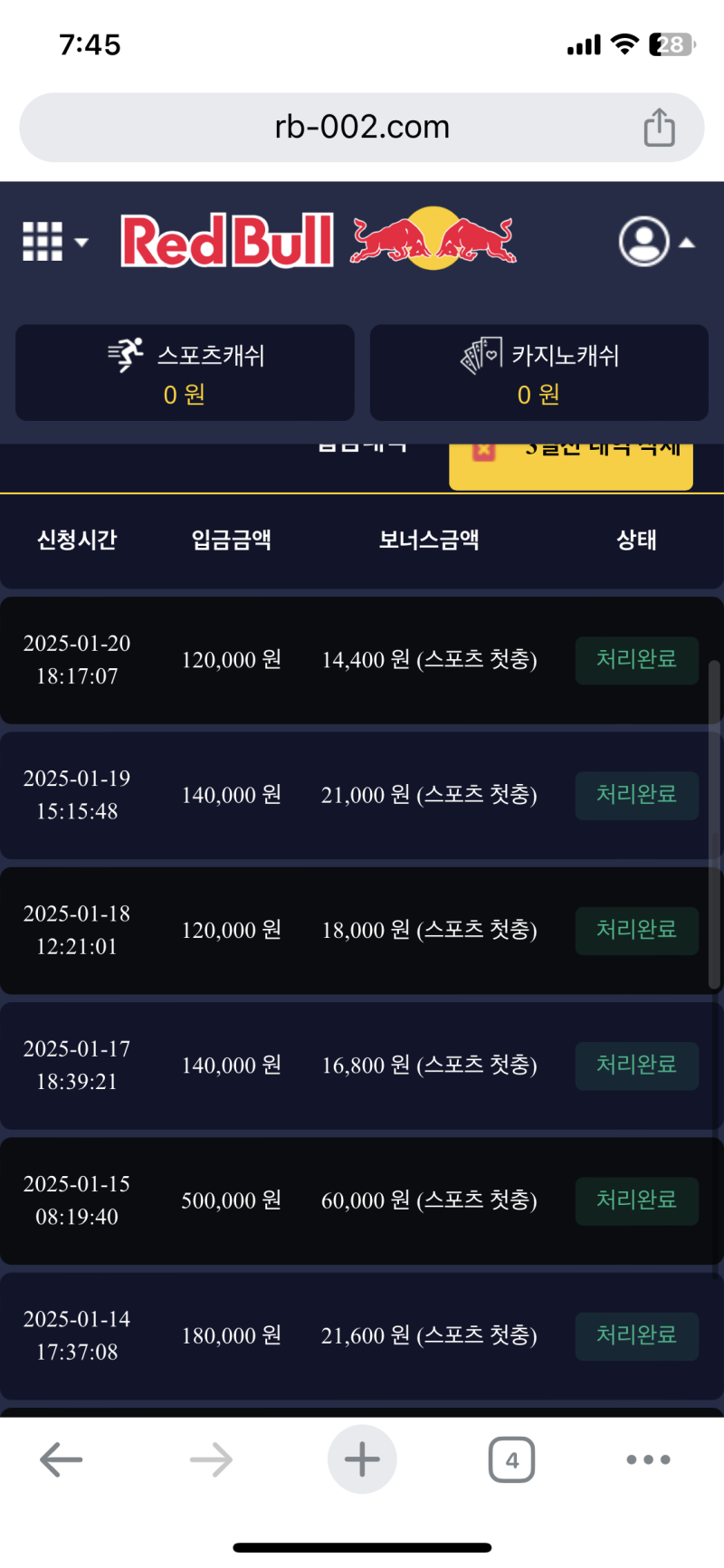Open the 카지노캐쉬 balance panel

click(x=538, y=373)
